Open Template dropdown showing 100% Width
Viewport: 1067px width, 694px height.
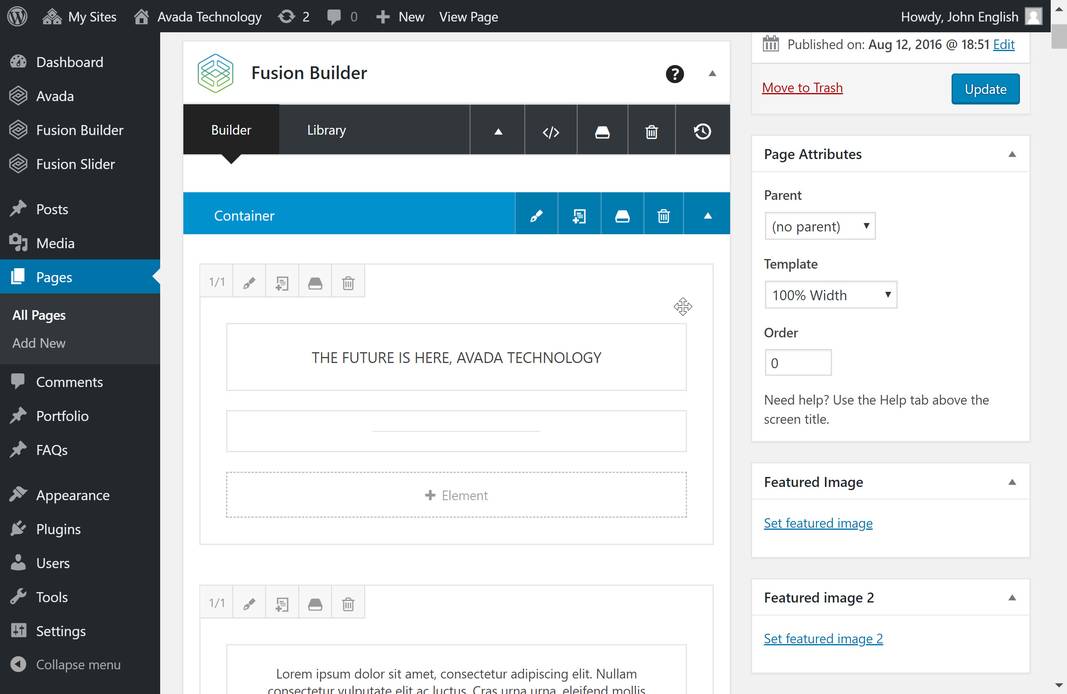[x=831, y=295]
